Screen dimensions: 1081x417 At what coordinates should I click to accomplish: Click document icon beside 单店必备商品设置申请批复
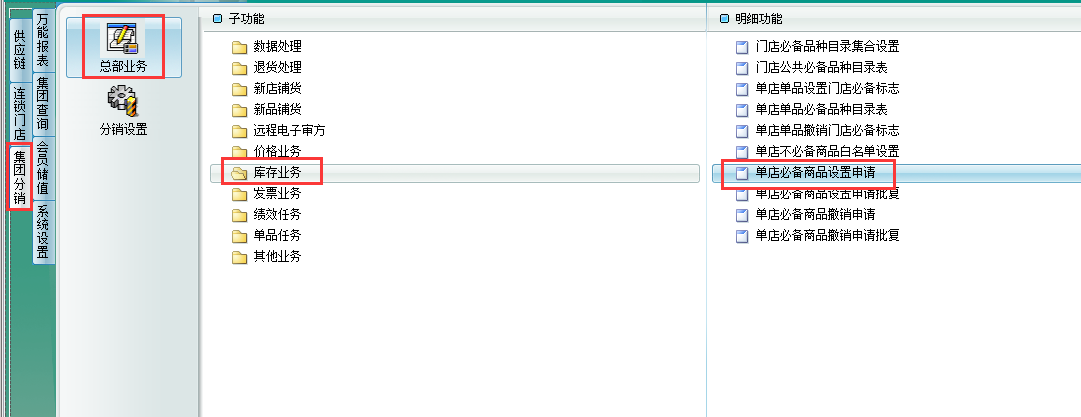(742, 194)
